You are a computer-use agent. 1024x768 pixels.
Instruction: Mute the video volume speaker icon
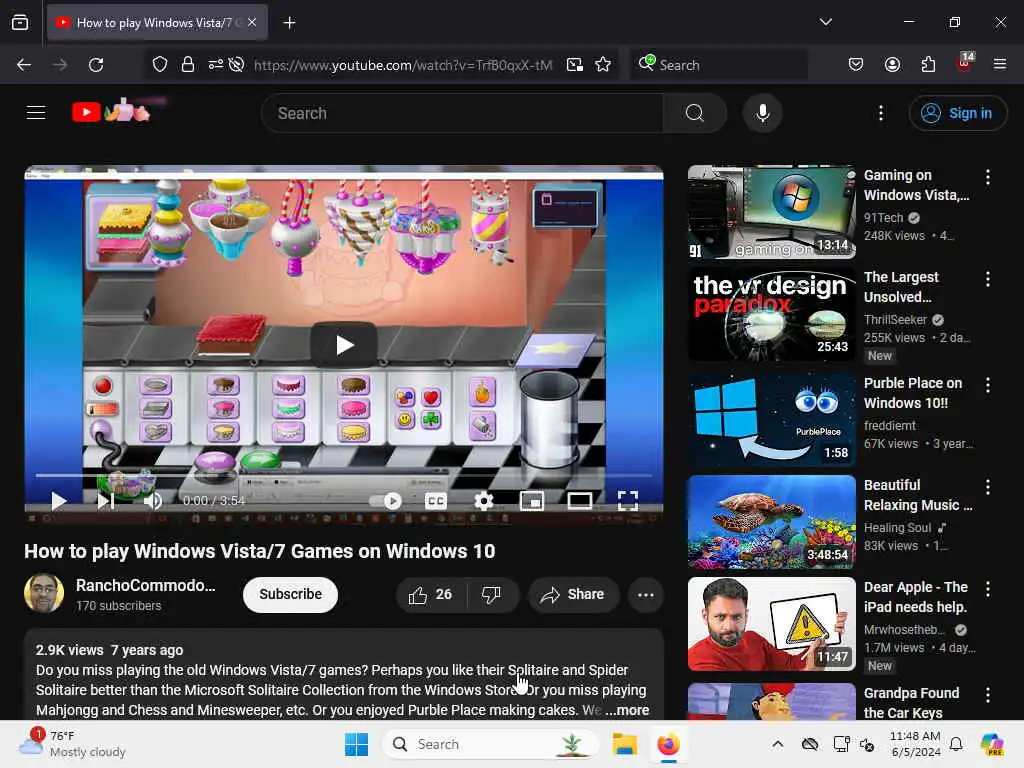coord(152,501)
